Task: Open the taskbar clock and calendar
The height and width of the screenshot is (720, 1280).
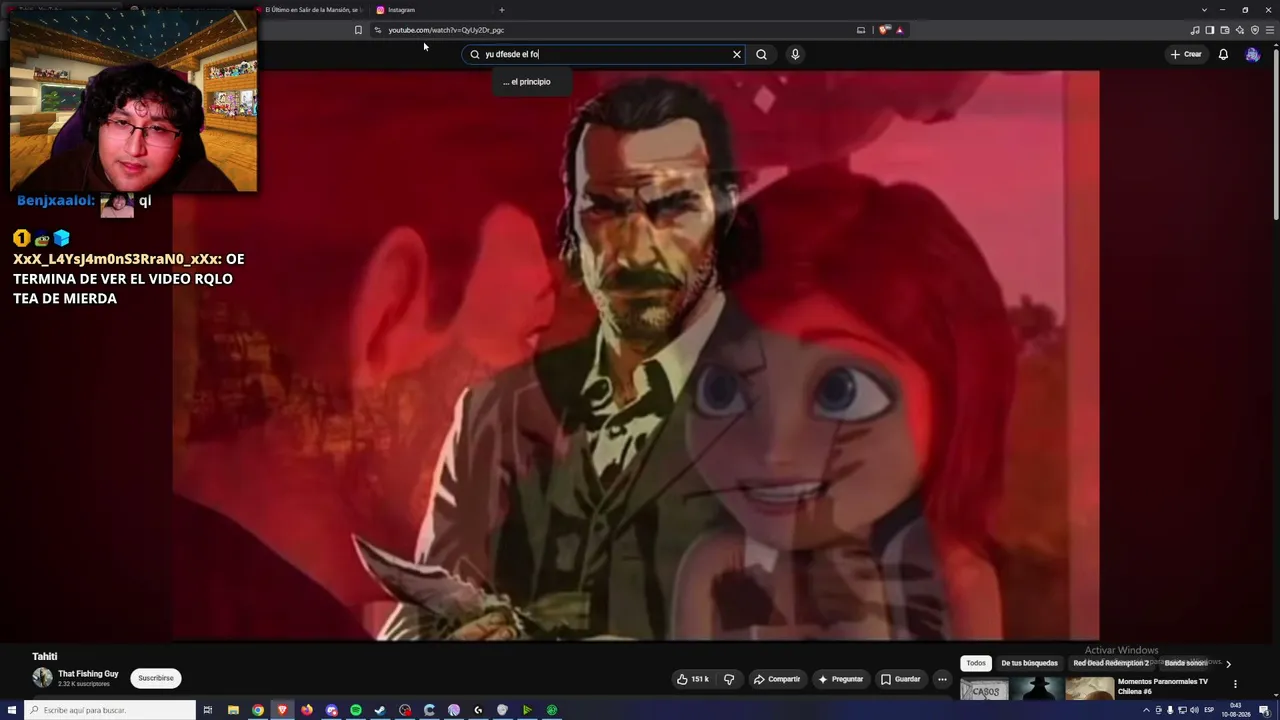Action: coord(1236,710)
